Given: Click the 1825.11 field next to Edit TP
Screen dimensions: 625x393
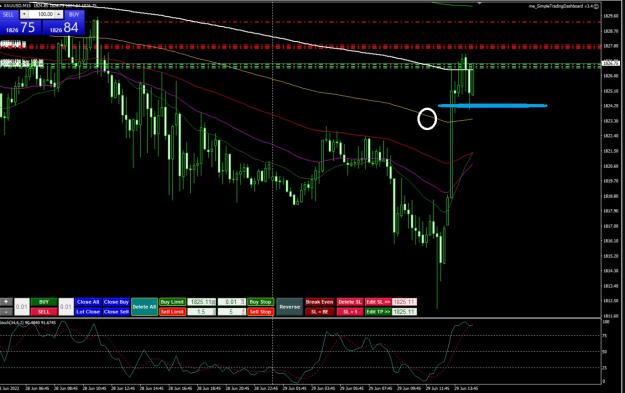Looking at the screenshot, I should coord(404,312).
